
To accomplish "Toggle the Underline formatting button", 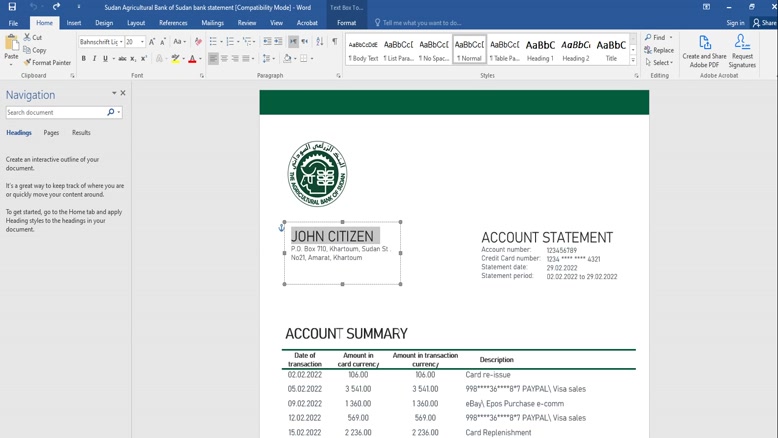I will (105, 59).
